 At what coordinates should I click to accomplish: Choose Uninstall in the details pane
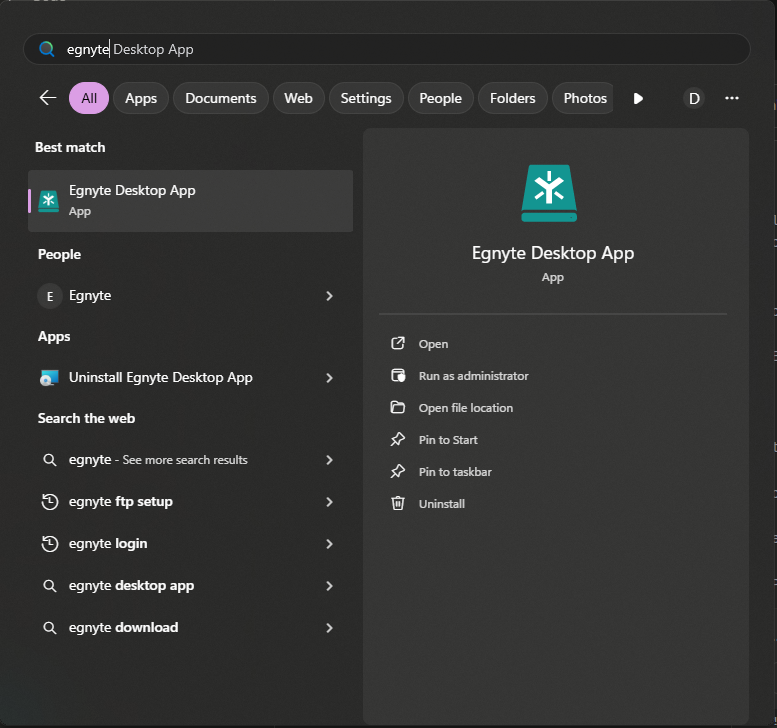[x=442, y=504]
